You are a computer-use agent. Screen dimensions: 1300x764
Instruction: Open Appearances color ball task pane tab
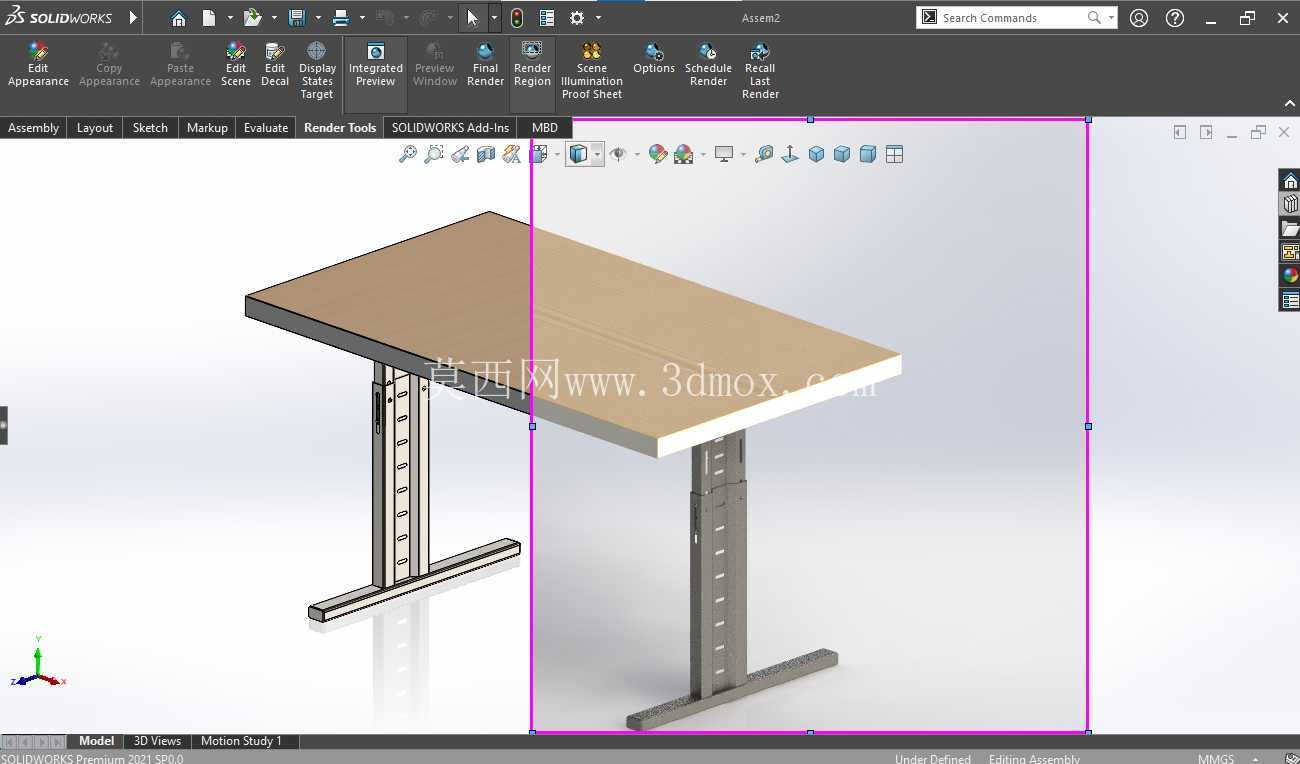(1290, 276)
